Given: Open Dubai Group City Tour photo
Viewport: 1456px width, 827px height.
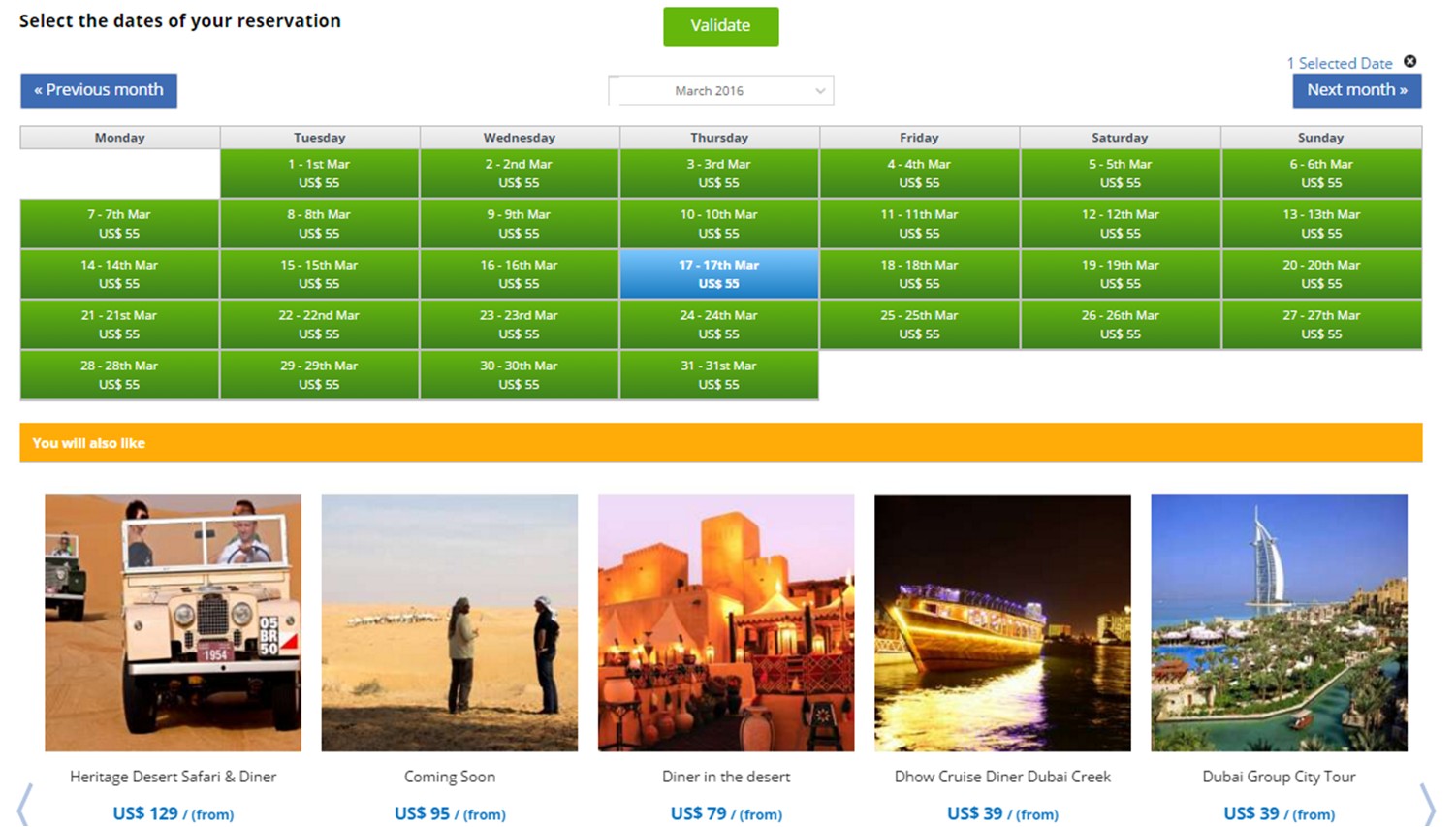Looking at the screenshot, I should click(1280, 623).
